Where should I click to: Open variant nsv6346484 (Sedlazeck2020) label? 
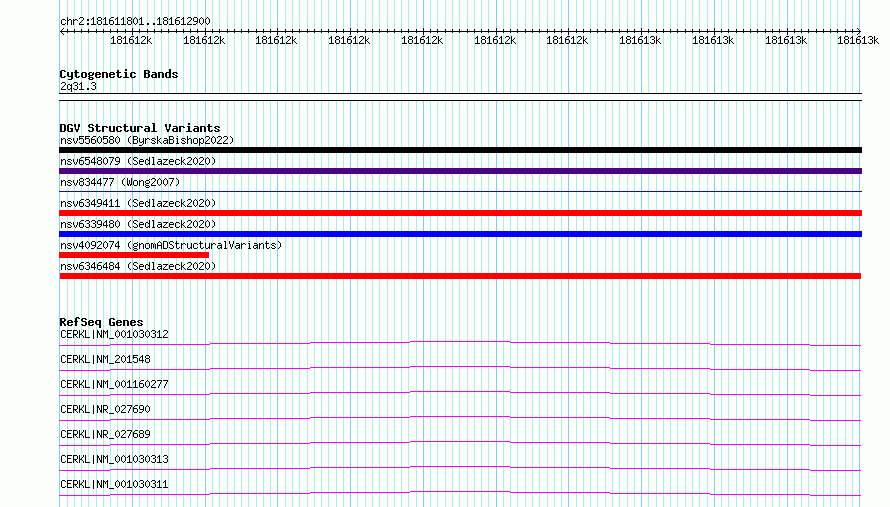click(x=138, y=266)
